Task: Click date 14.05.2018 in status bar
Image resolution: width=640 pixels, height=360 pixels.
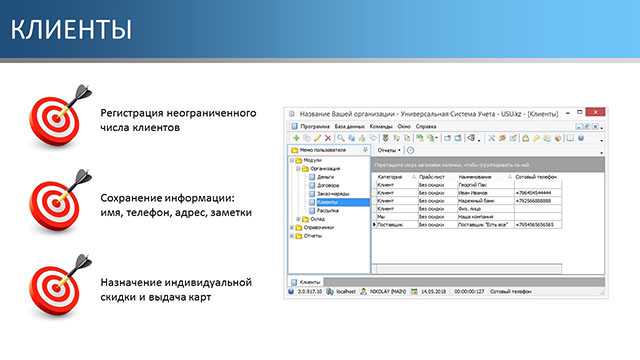Action: [x=433, y=291]
